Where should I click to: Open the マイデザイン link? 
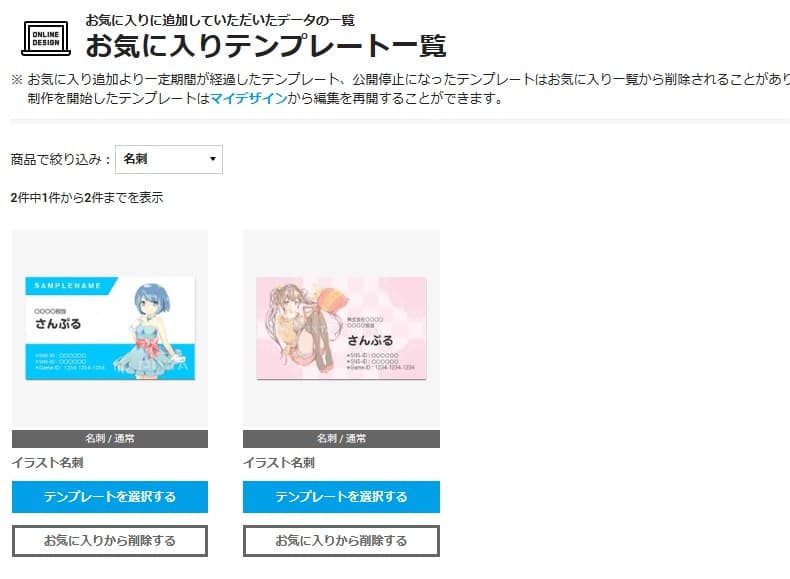tap(248, 98)
